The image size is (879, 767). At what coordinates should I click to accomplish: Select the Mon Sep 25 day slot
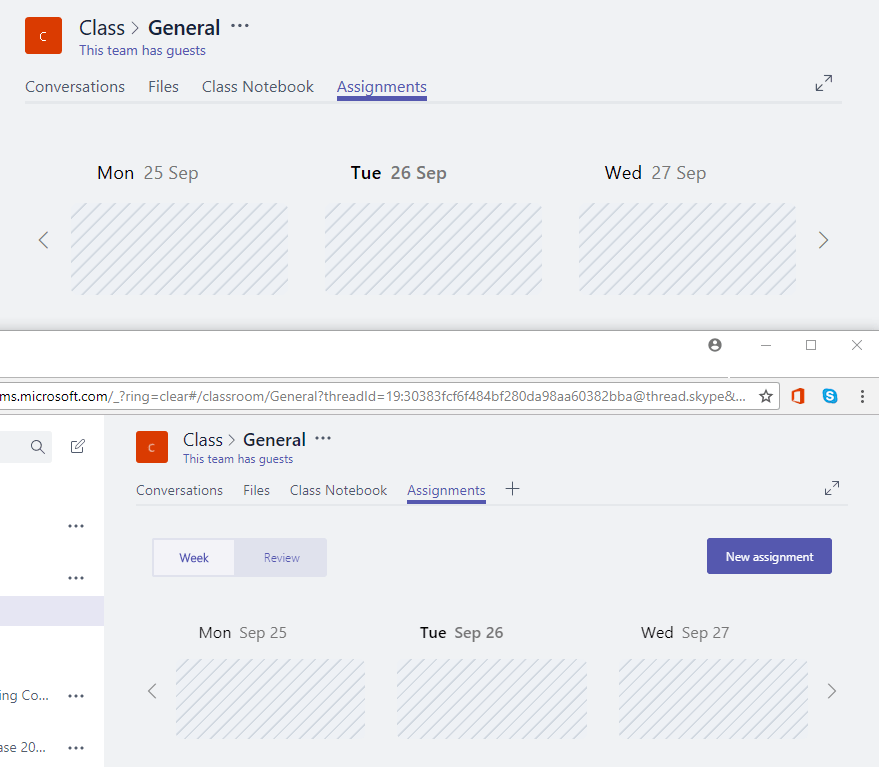(x=270, y=699)
